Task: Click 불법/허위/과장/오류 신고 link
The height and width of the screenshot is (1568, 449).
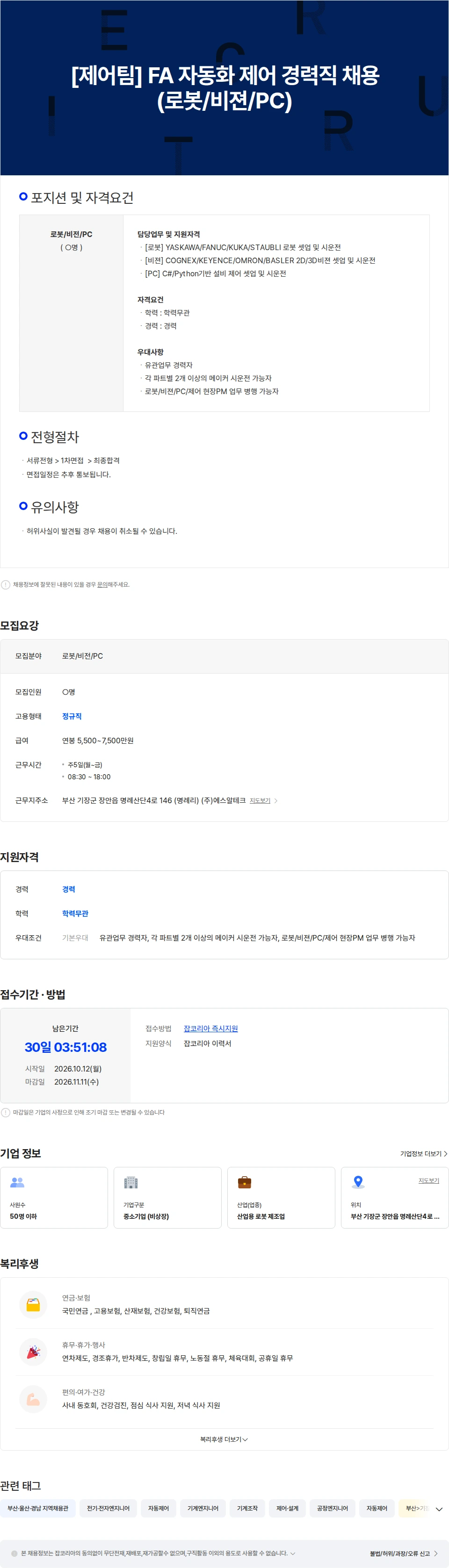Action: click(x=403, y=1554)
